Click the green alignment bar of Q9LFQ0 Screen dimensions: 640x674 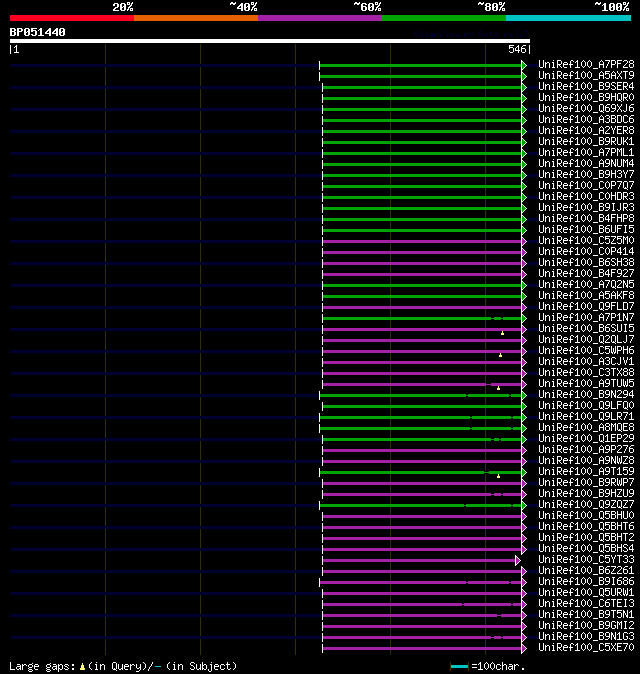pos(422,407)
